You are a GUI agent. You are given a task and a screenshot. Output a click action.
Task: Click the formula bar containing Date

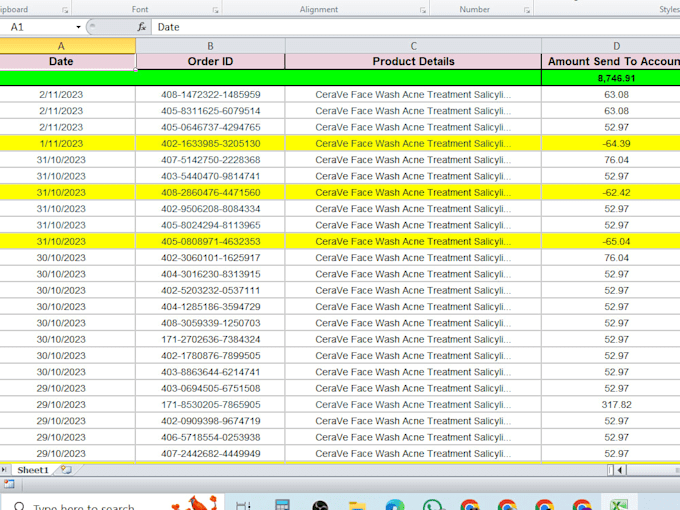click(415, 27)
